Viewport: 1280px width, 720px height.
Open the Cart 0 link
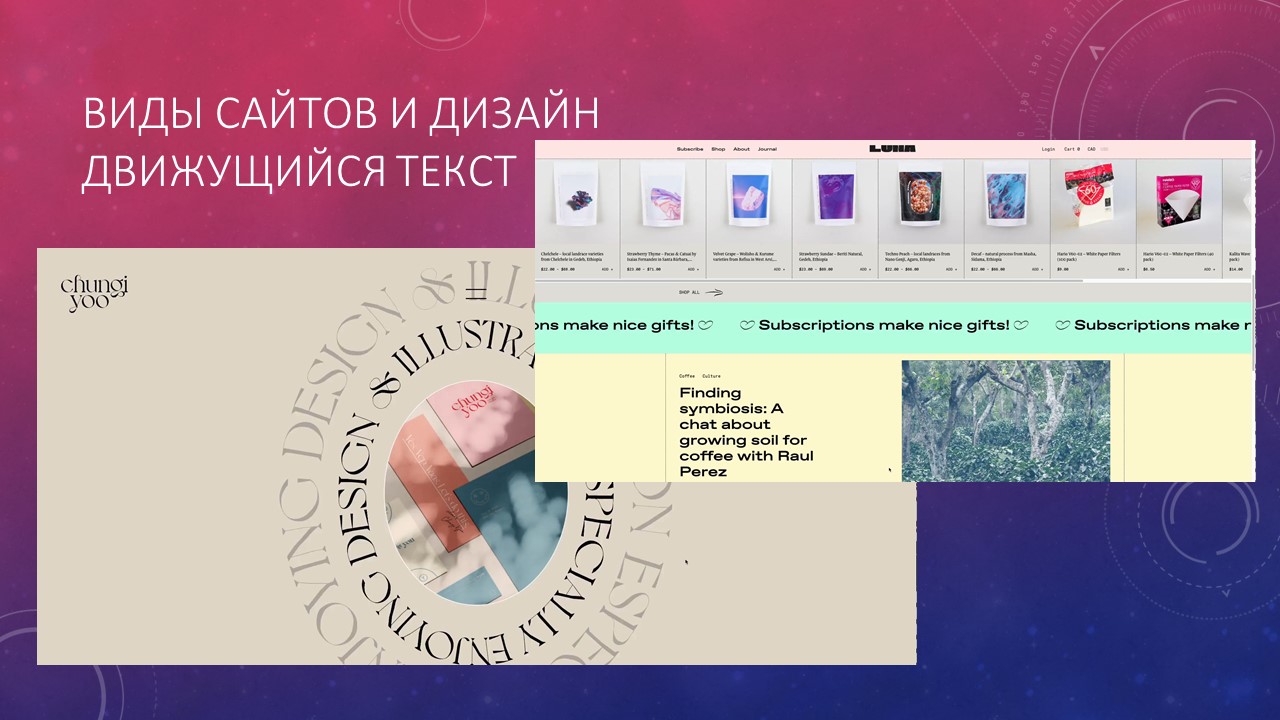coord(1072,149)
